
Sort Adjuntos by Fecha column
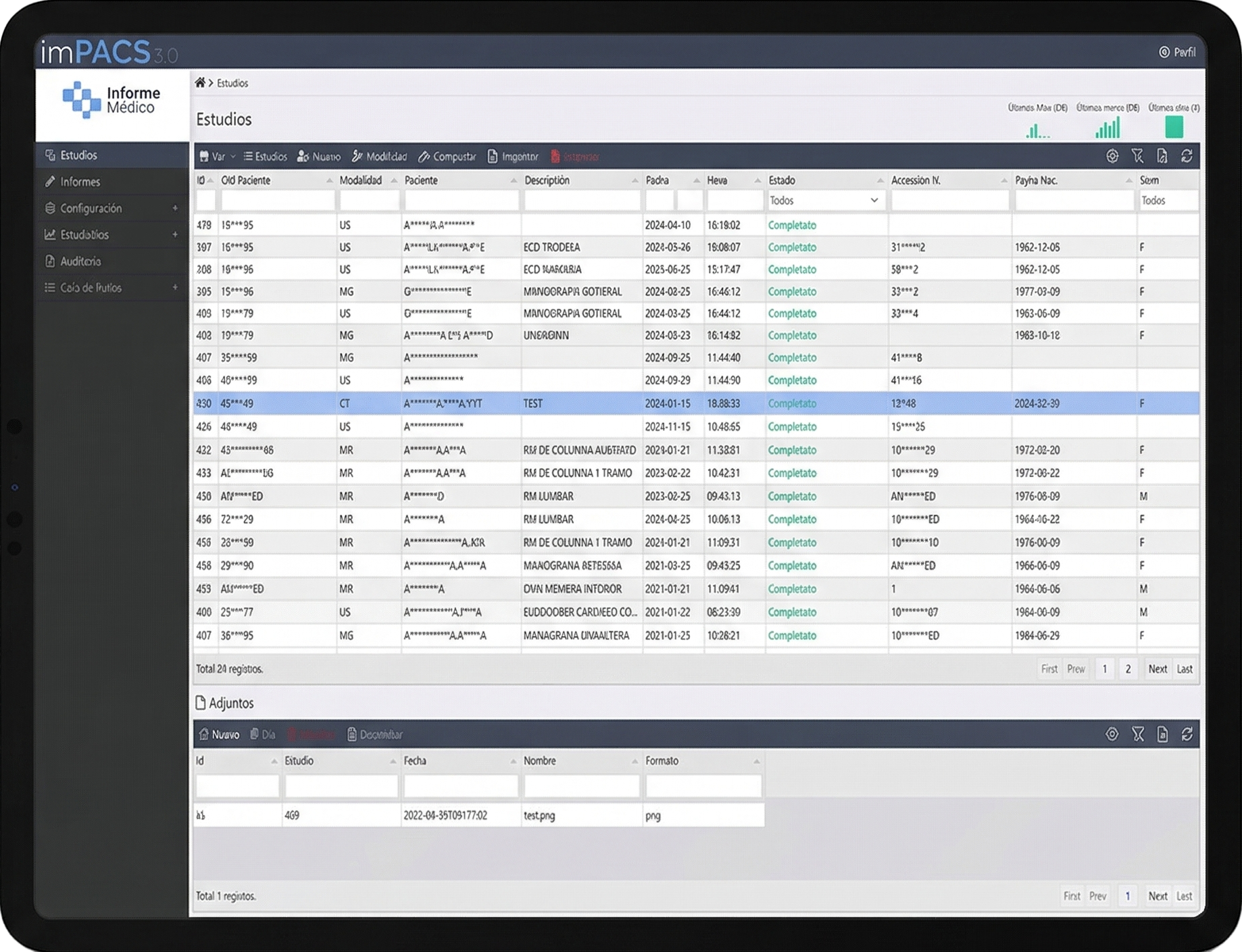point(460,761)
